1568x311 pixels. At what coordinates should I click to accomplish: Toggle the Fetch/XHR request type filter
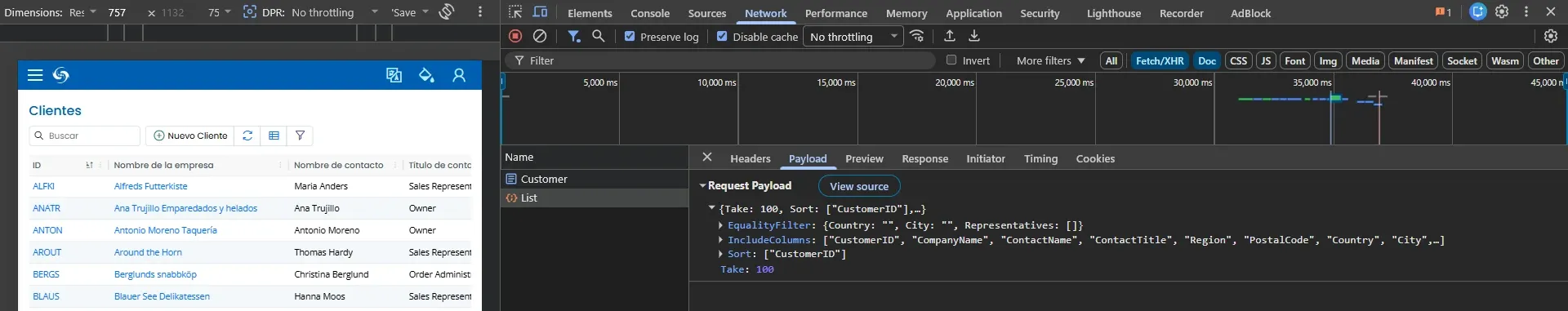coord(1160,60)
